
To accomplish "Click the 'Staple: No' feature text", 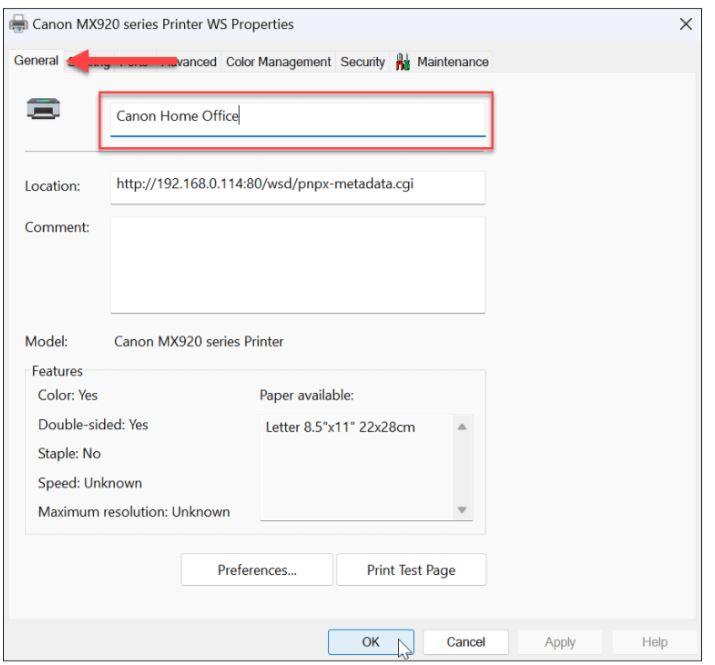I will tap(69, 453).
